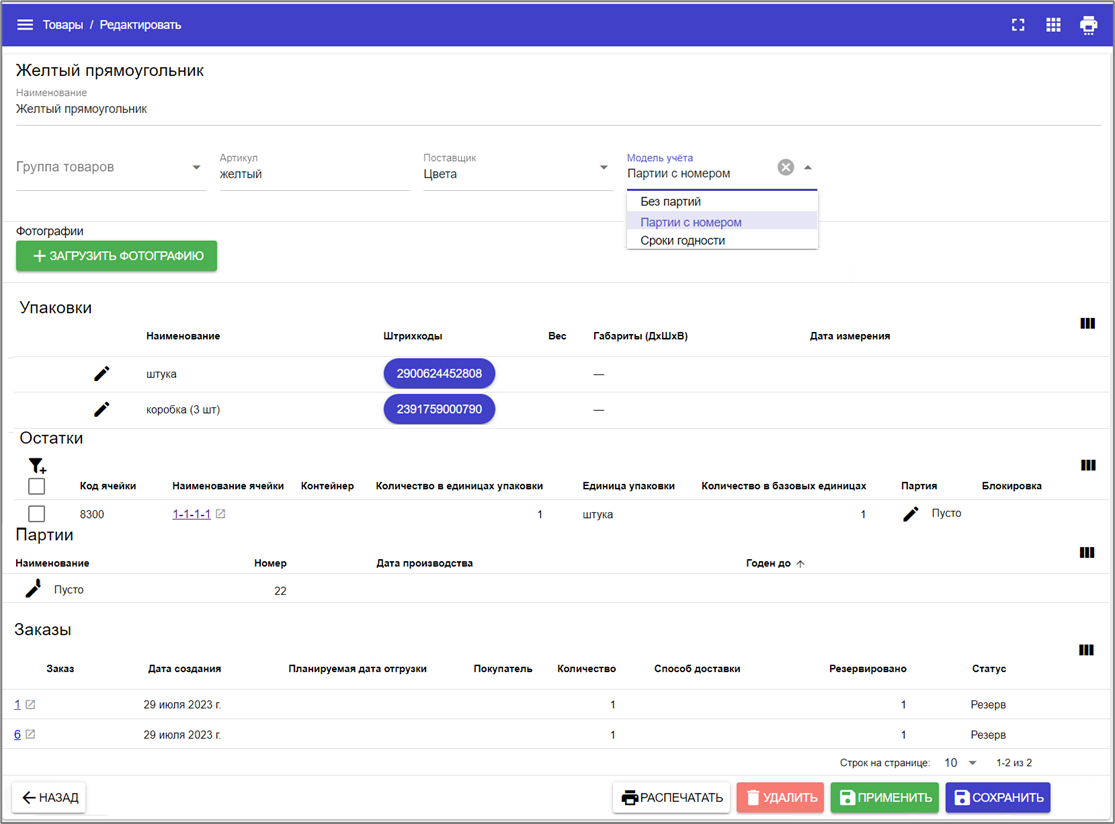Check the row for cell 8300
Image resolution: width=1115 pixels, height=824 pixels.
pos(37,514)
